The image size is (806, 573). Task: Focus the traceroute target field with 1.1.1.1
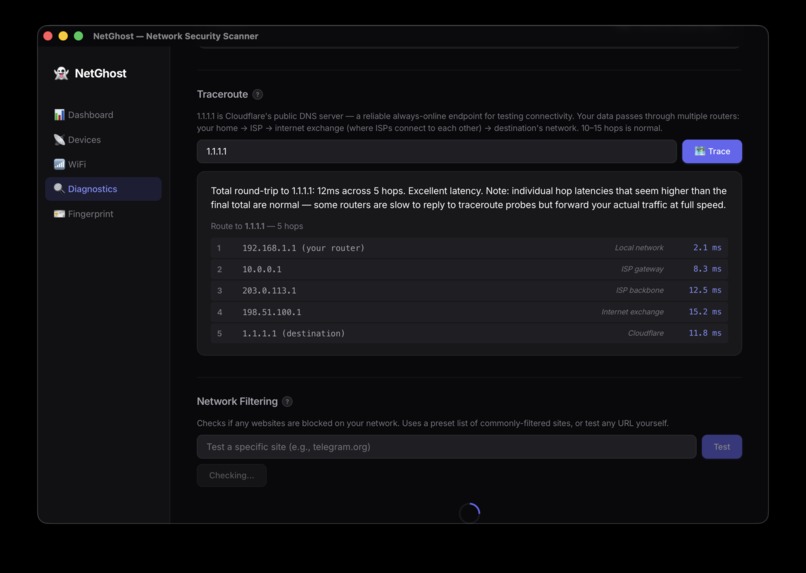(x=436, y=151)
